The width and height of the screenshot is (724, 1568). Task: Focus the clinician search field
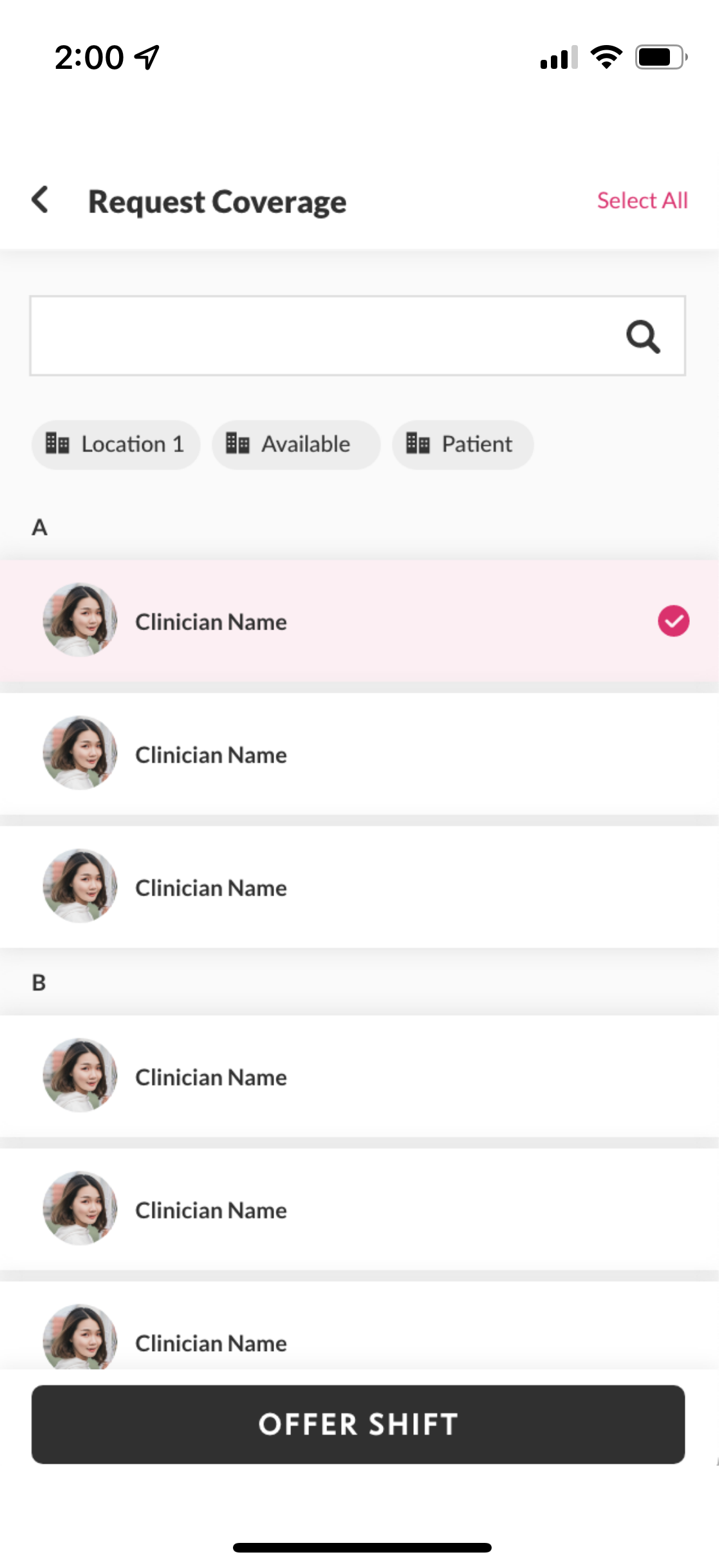(x=322, y=336)
